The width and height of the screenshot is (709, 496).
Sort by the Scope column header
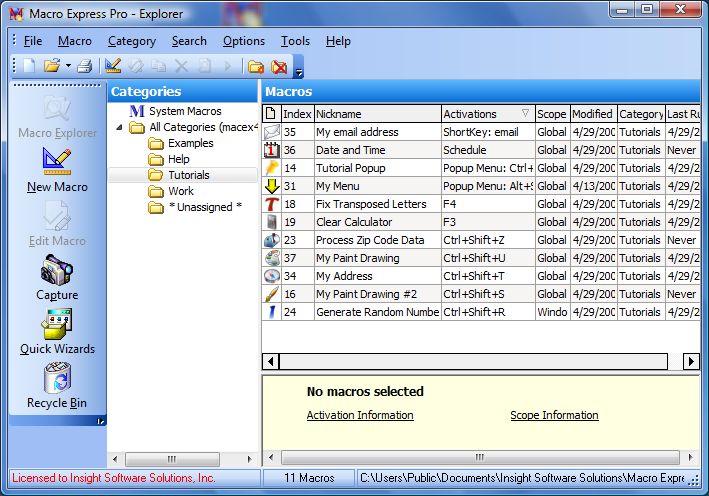552,114
